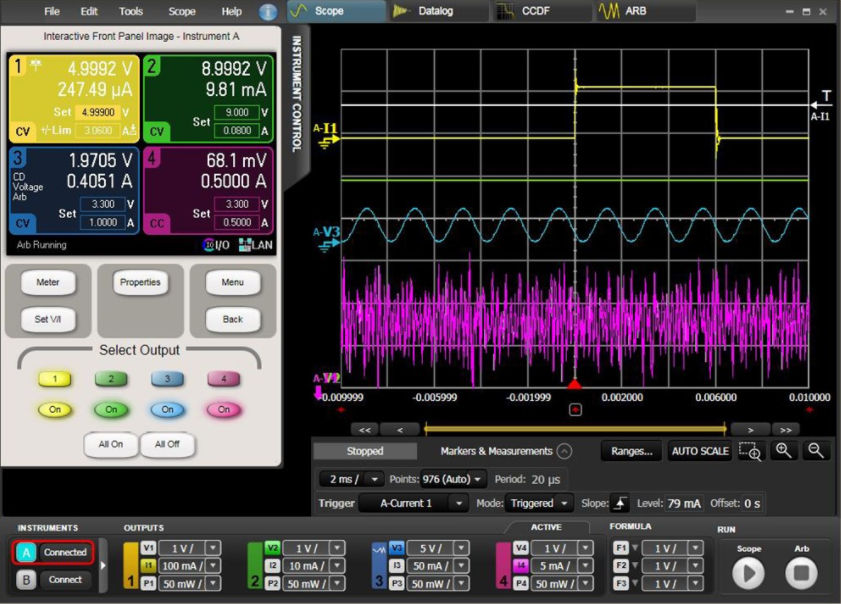Click the rising-edge trigger slope icon
This screenshot has width=841, height=604.
point(620,503)
